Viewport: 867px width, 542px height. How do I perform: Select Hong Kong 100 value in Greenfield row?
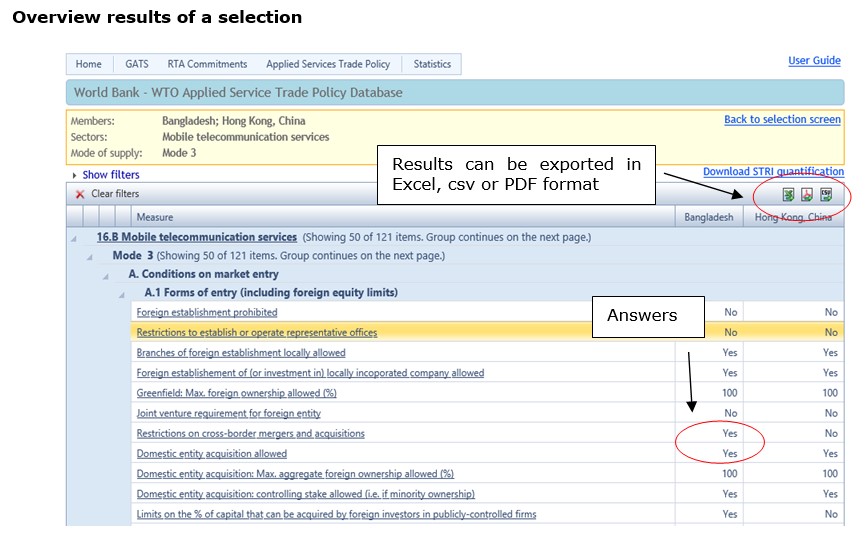point(829,393)
